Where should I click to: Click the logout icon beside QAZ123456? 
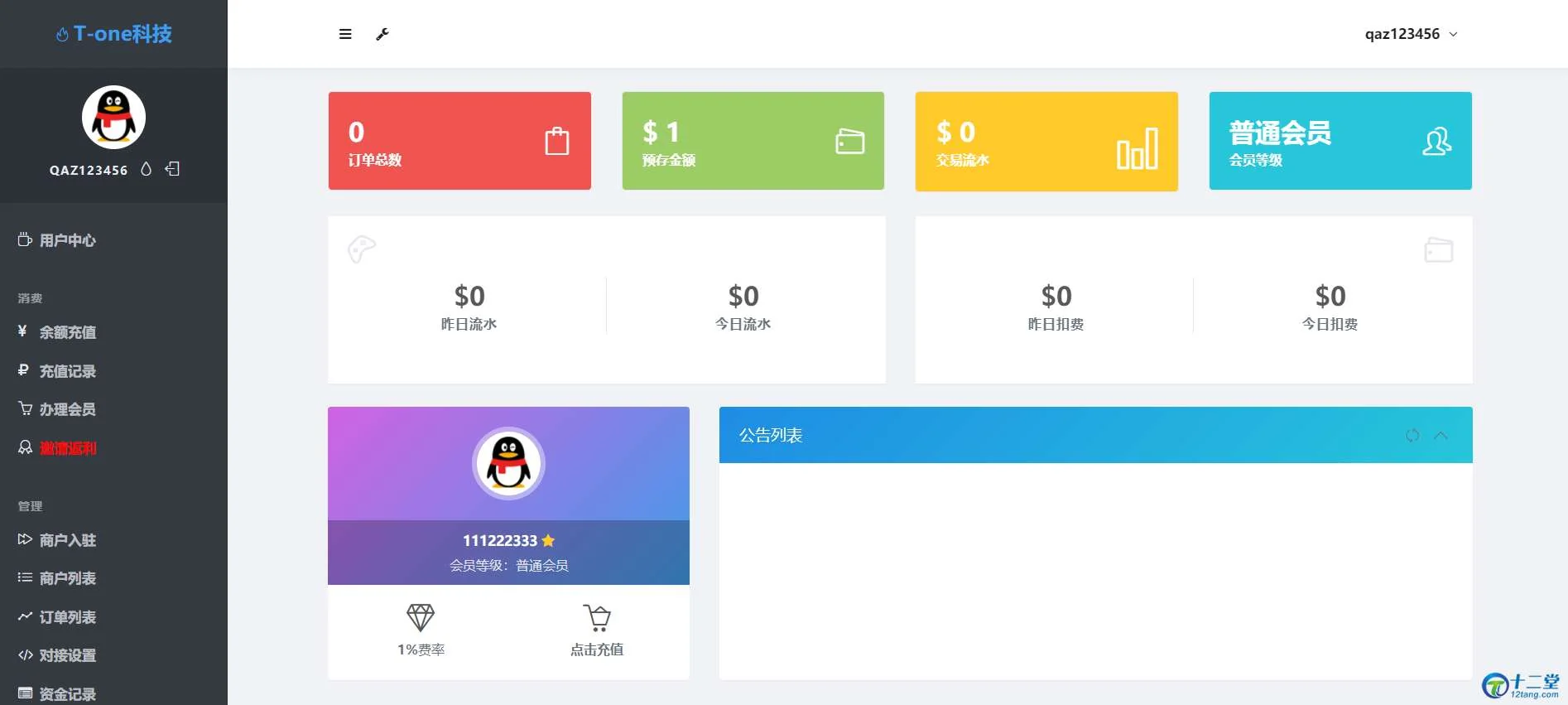(x=172, y=169)
